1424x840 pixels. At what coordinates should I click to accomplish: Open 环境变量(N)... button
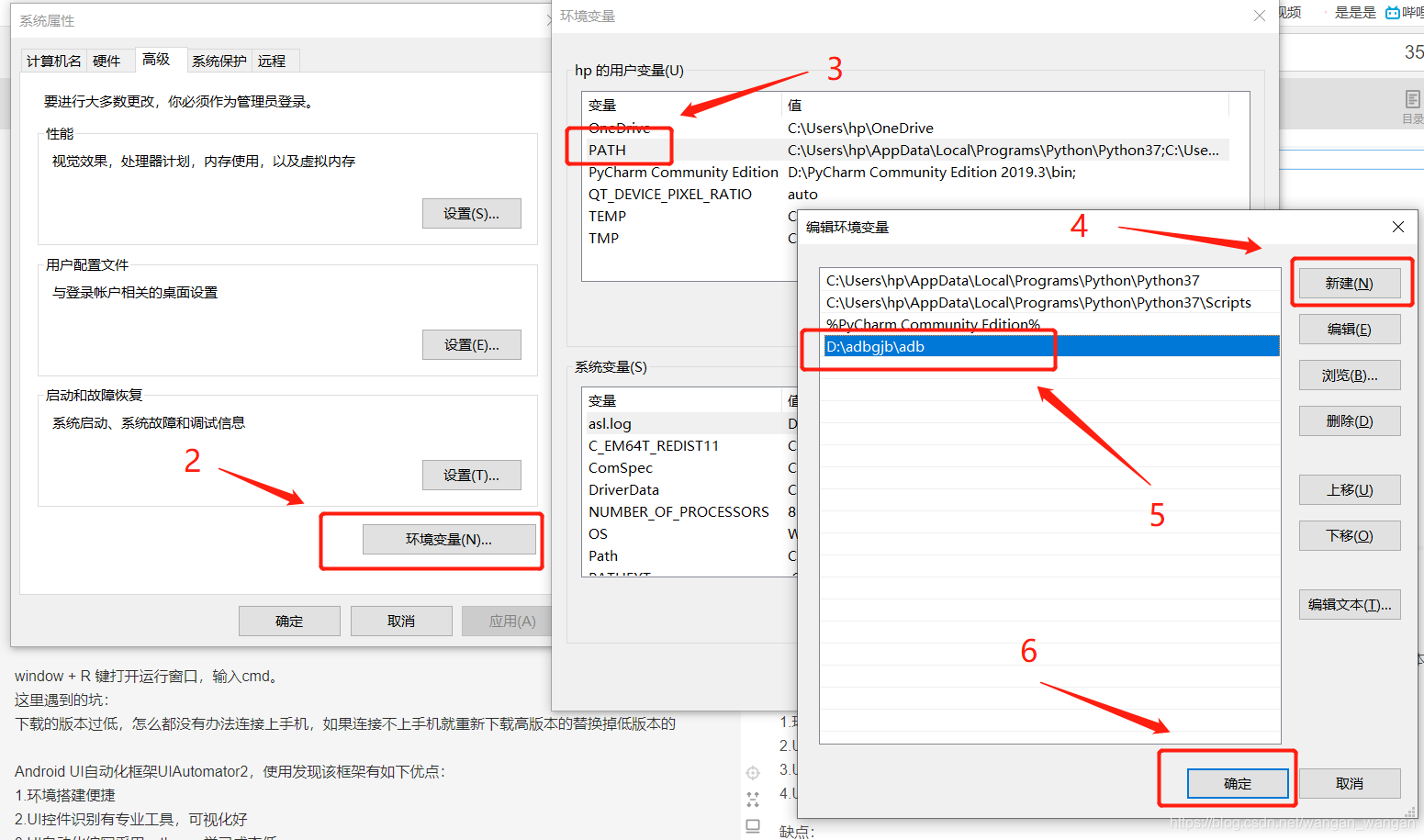click(449, 539)
